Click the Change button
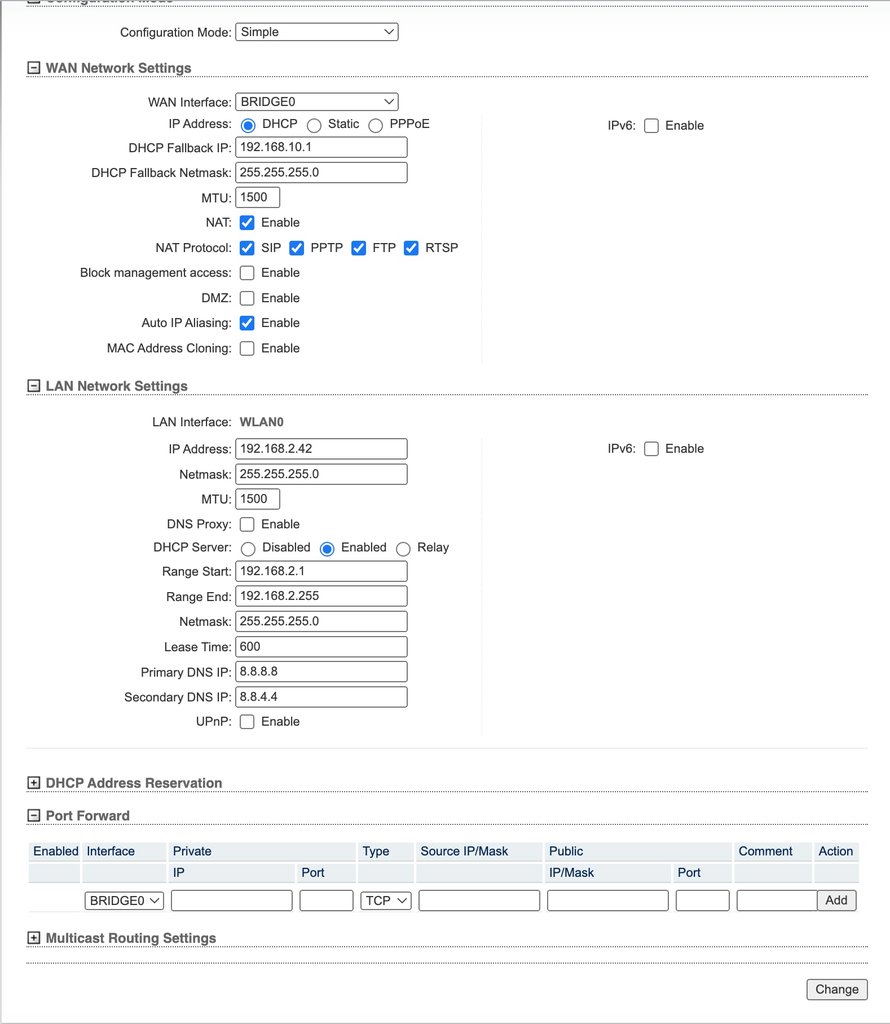The image size is (890, 1024). (836, 989)
